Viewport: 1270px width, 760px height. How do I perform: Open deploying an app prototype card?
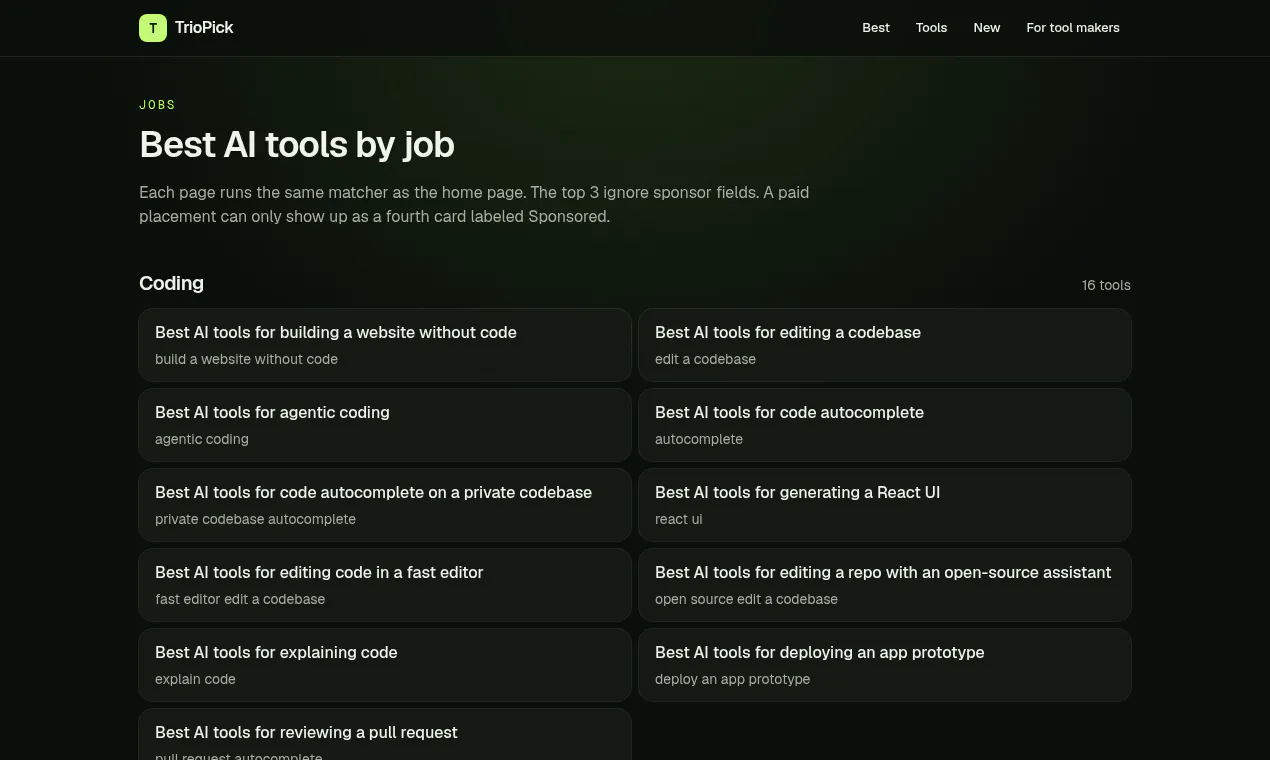tap(885, 665)
